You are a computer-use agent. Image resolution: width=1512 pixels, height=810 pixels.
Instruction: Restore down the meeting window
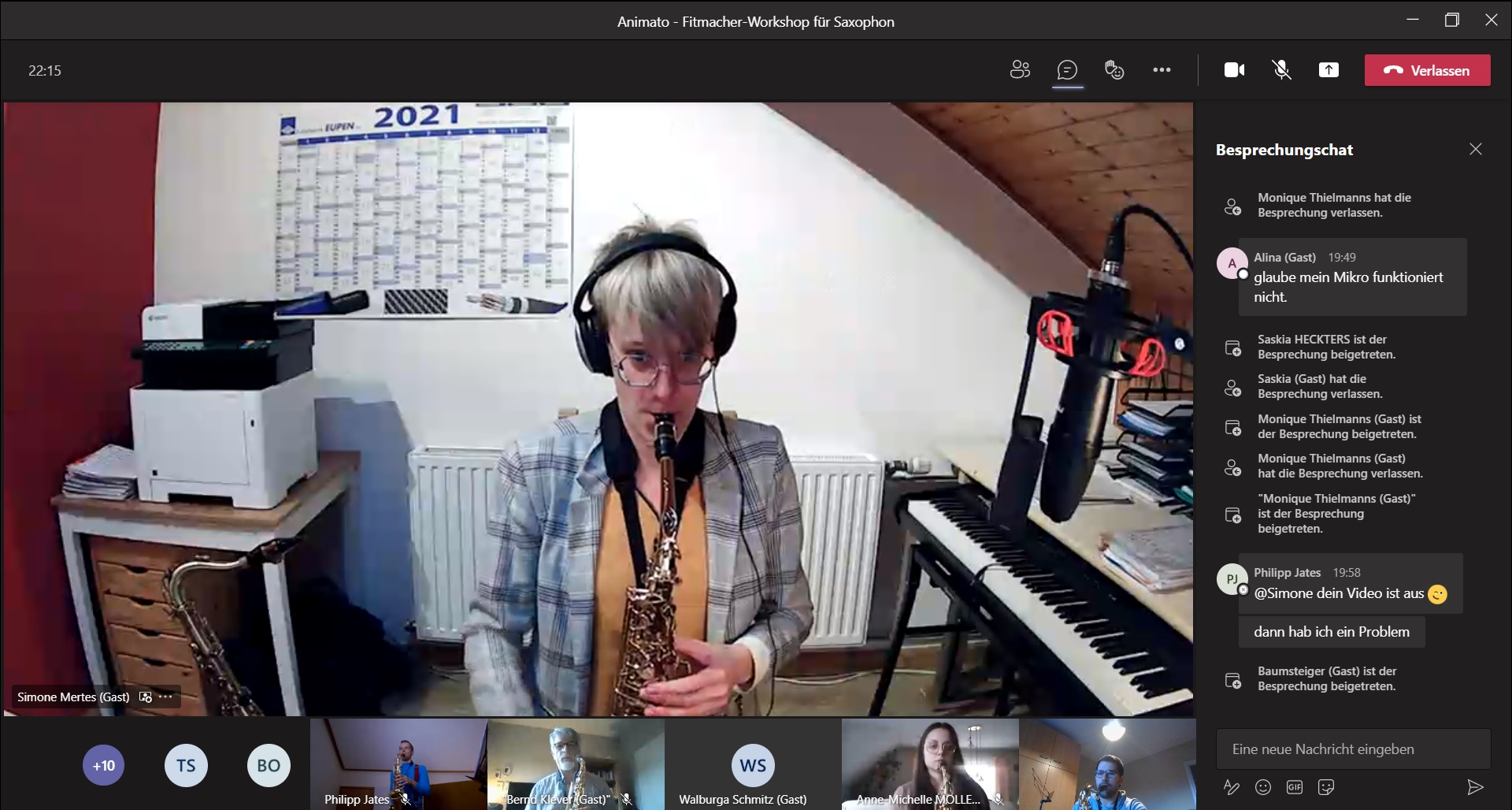(x=1452, y=20)
